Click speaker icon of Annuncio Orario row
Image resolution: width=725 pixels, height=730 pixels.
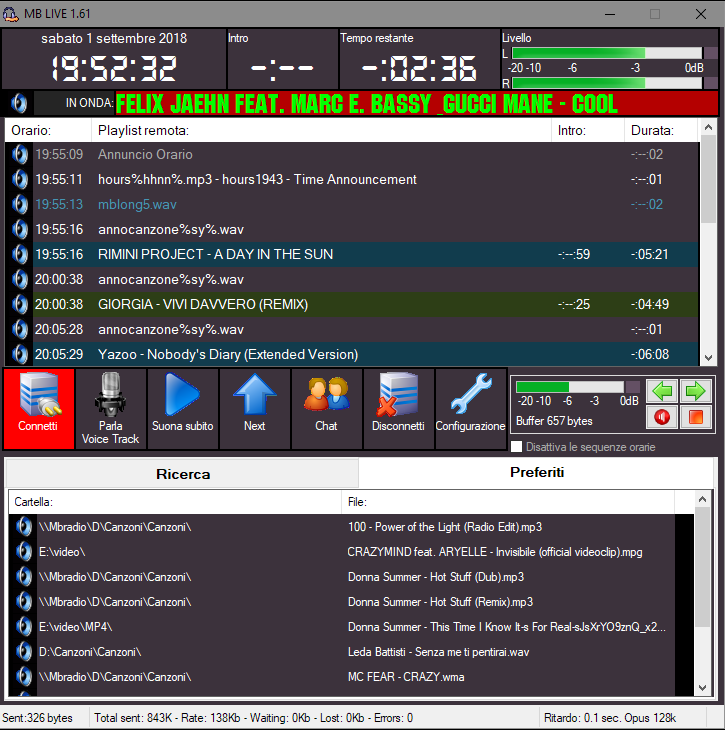point(20,154)
